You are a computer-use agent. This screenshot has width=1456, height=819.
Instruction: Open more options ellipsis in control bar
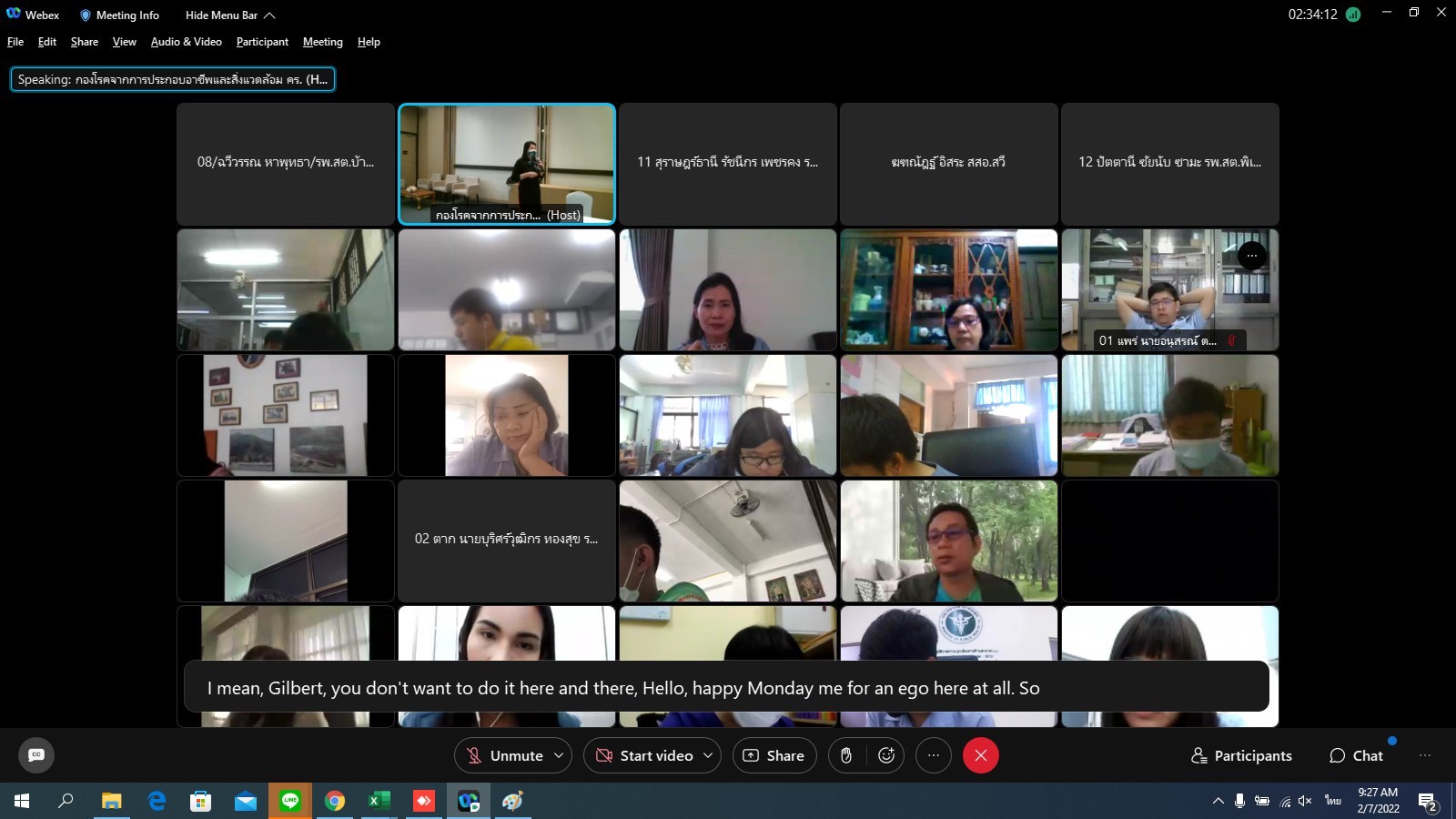pos(933,755)
